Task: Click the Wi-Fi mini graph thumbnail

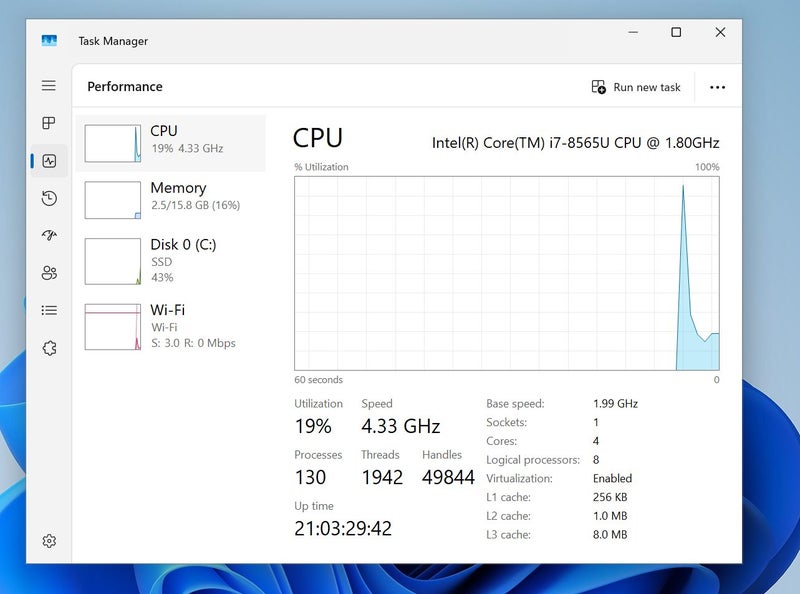Action: [113, 327]
